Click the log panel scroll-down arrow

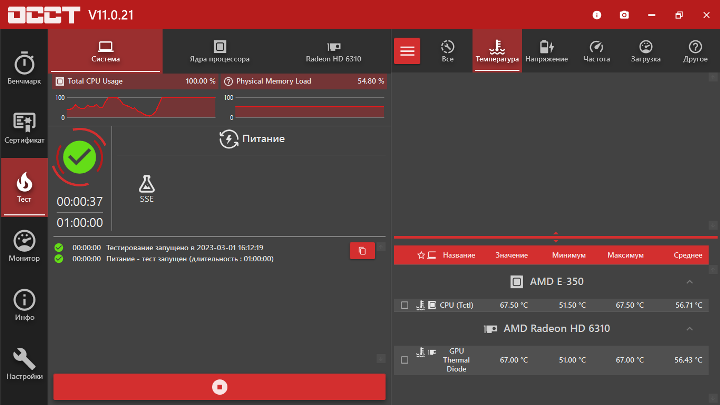(381, 358)
